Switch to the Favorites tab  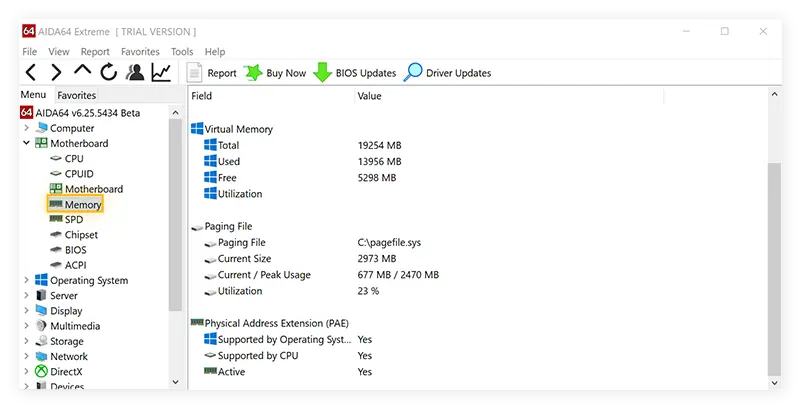[77, 95]
